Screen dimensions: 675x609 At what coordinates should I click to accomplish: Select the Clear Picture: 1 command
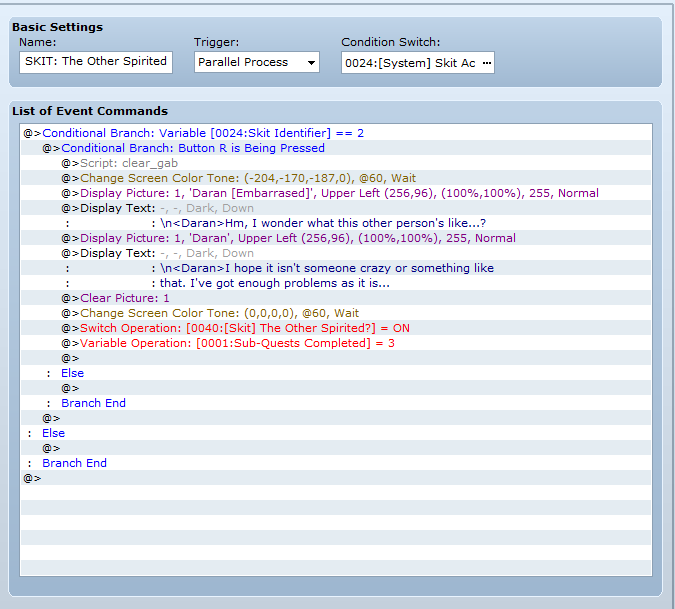click(x=125, y=298)
